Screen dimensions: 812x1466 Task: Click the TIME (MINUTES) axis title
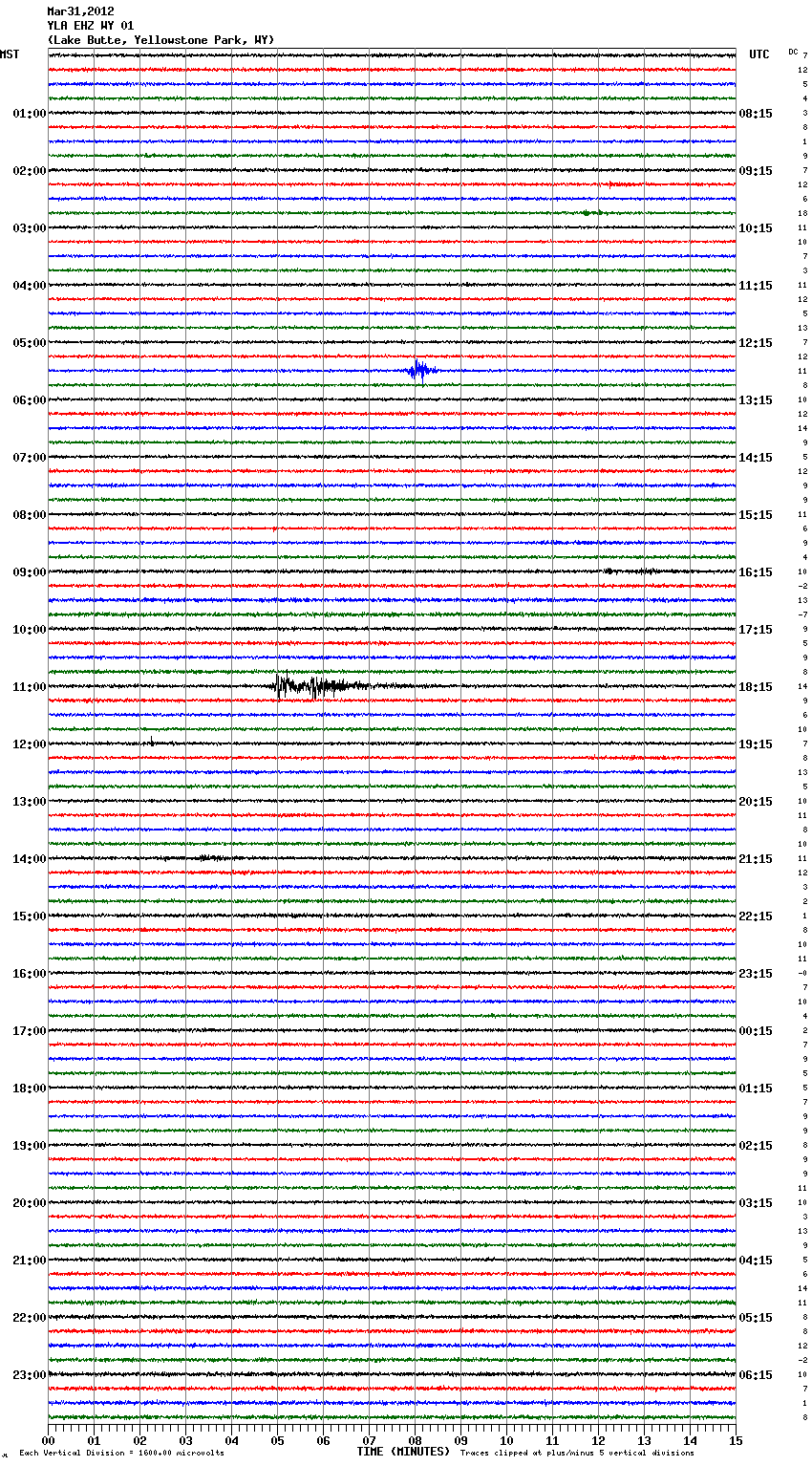[403, 1452]
